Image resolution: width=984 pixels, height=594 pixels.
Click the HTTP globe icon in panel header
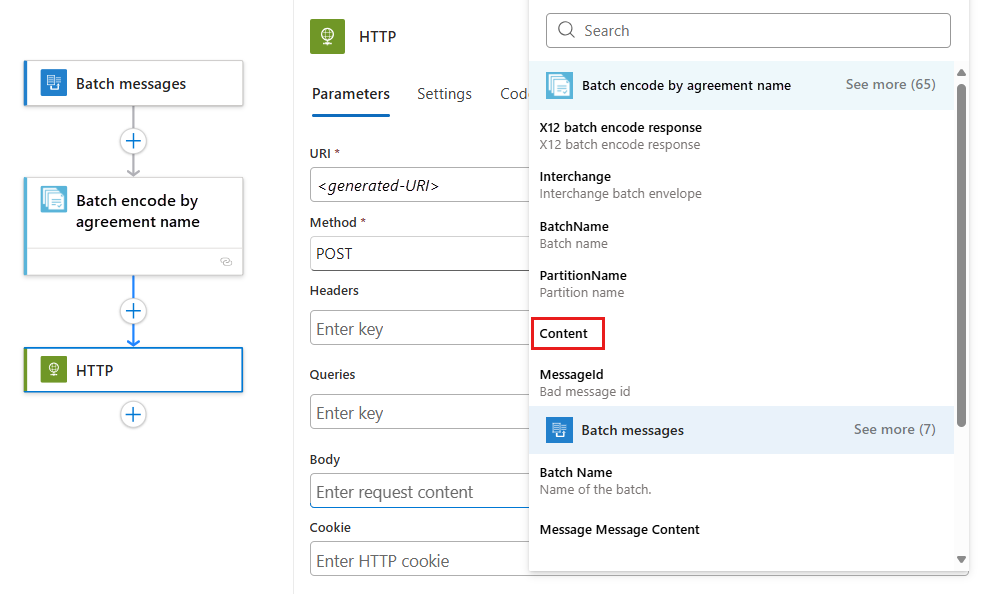coord(327,36)
